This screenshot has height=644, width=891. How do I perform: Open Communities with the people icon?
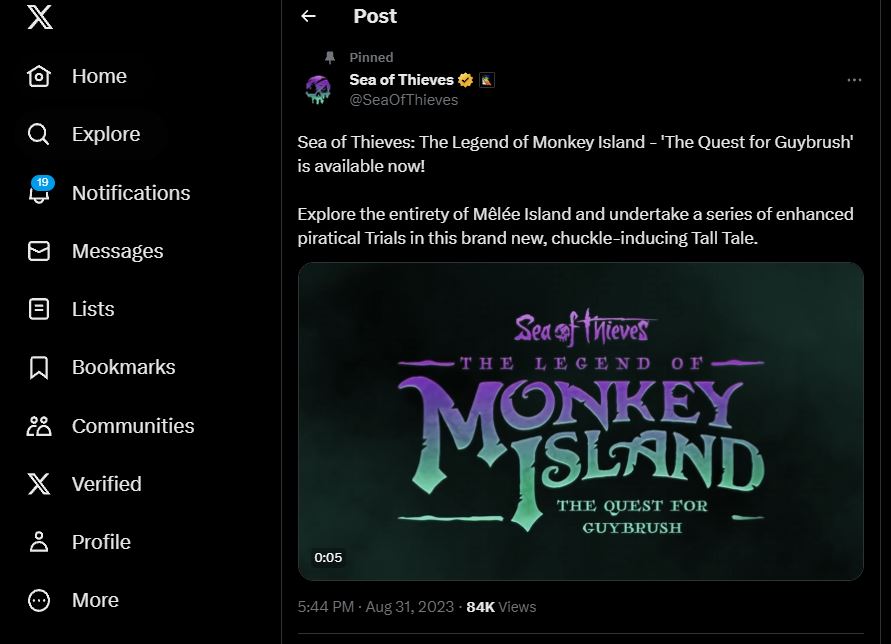click(x=38, y=426)
